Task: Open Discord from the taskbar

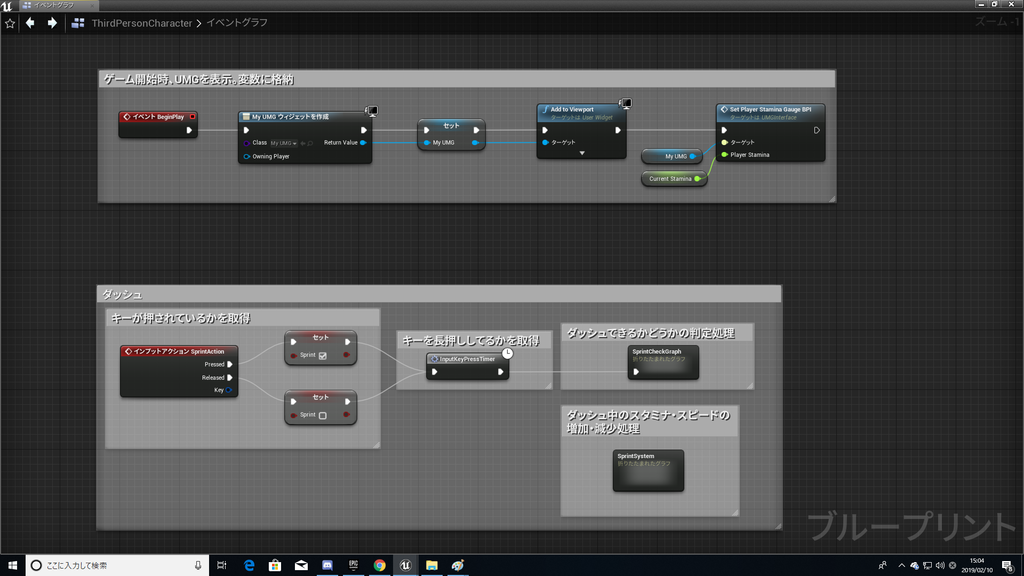Action: [327, 566]
